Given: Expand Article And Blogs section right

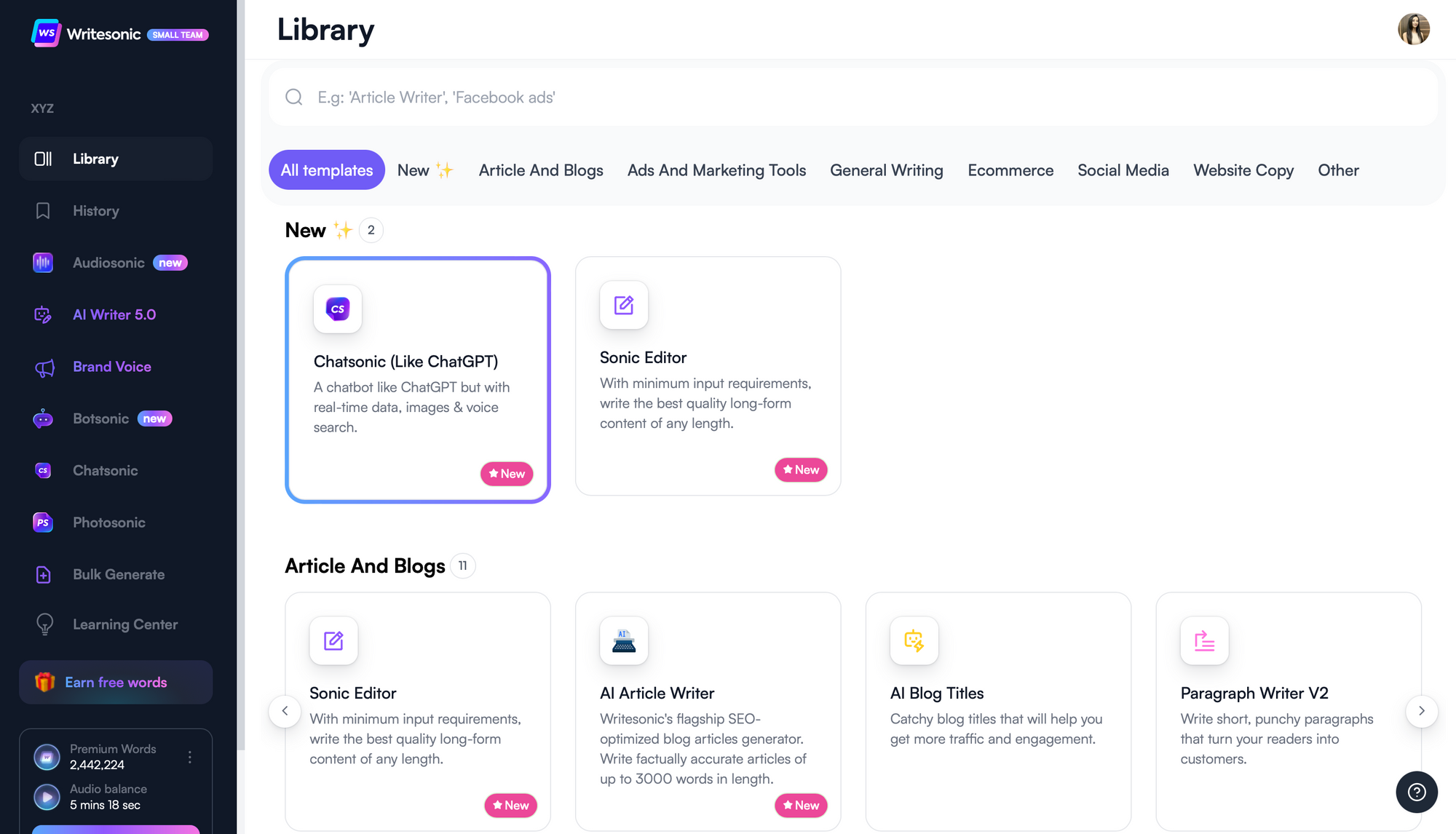Looking at the screenshot, I should click(x=1420, y=711).
